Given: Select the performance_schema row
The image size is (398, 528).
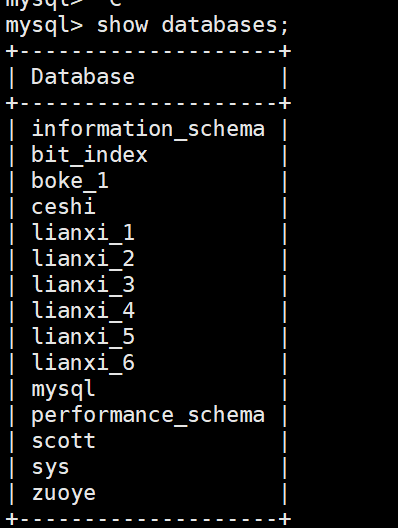Looking at the screenshot, I should (148, 416).
